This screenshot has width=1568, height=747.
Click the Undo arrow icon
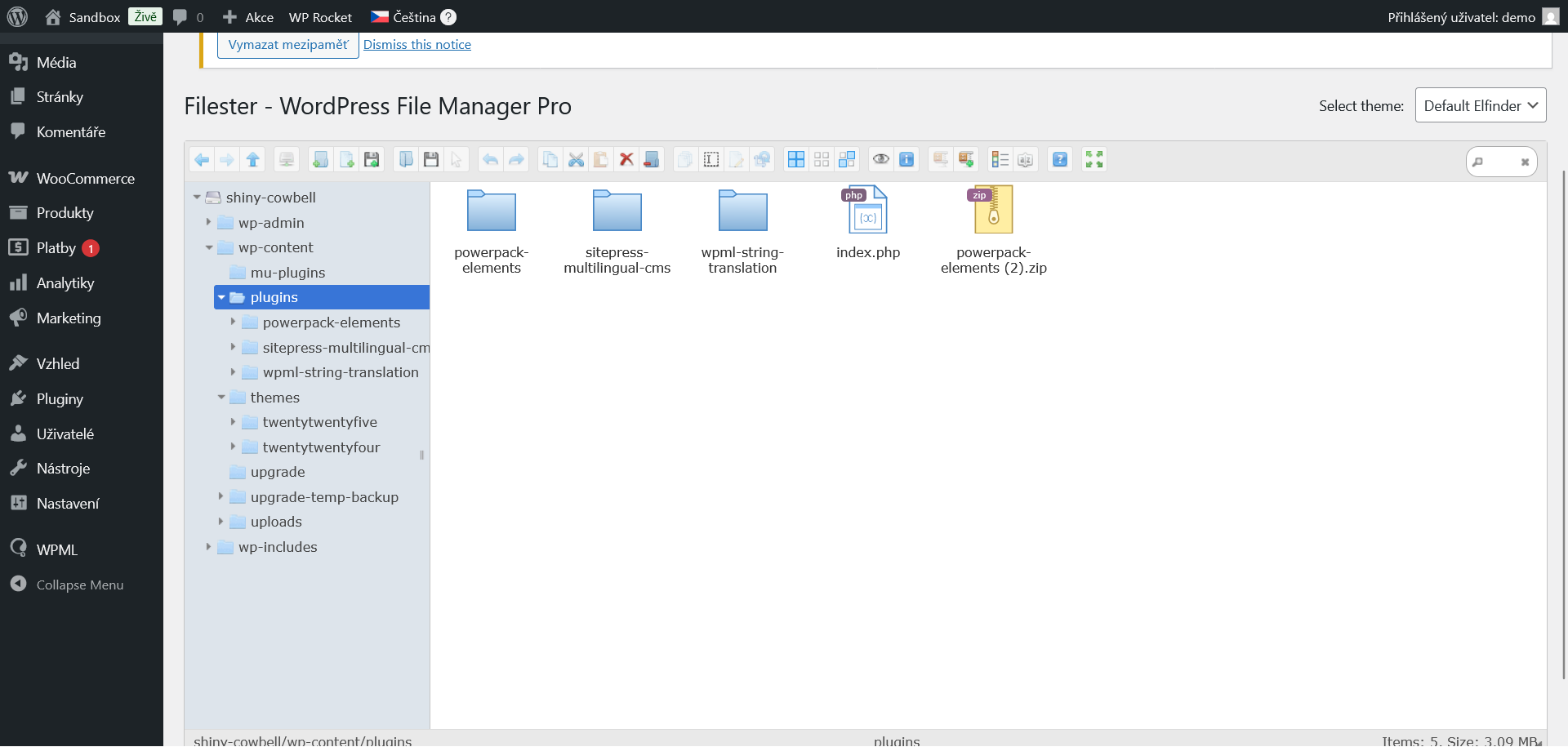(x=490, y=160)
